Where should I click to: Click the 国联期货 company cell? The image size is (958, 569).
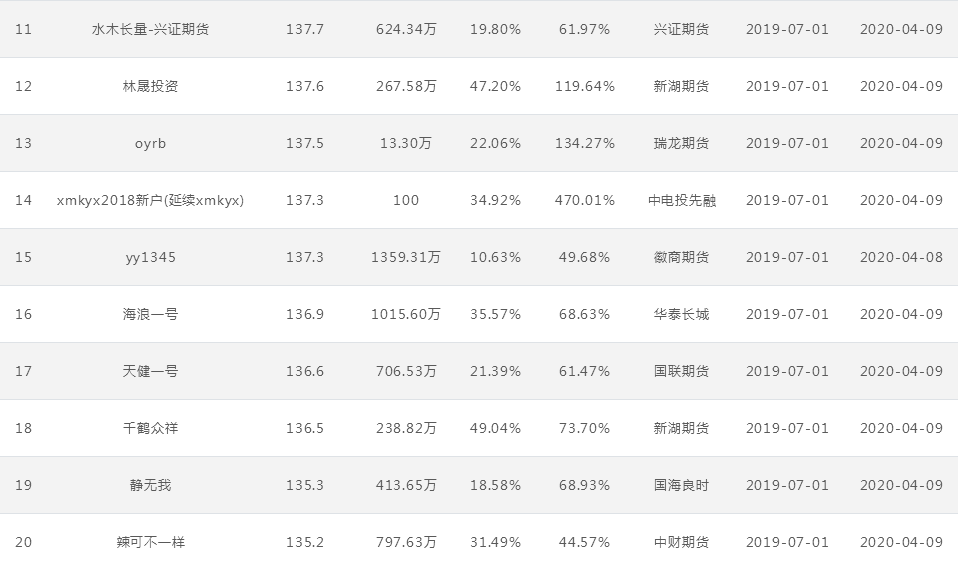point(681,371)
